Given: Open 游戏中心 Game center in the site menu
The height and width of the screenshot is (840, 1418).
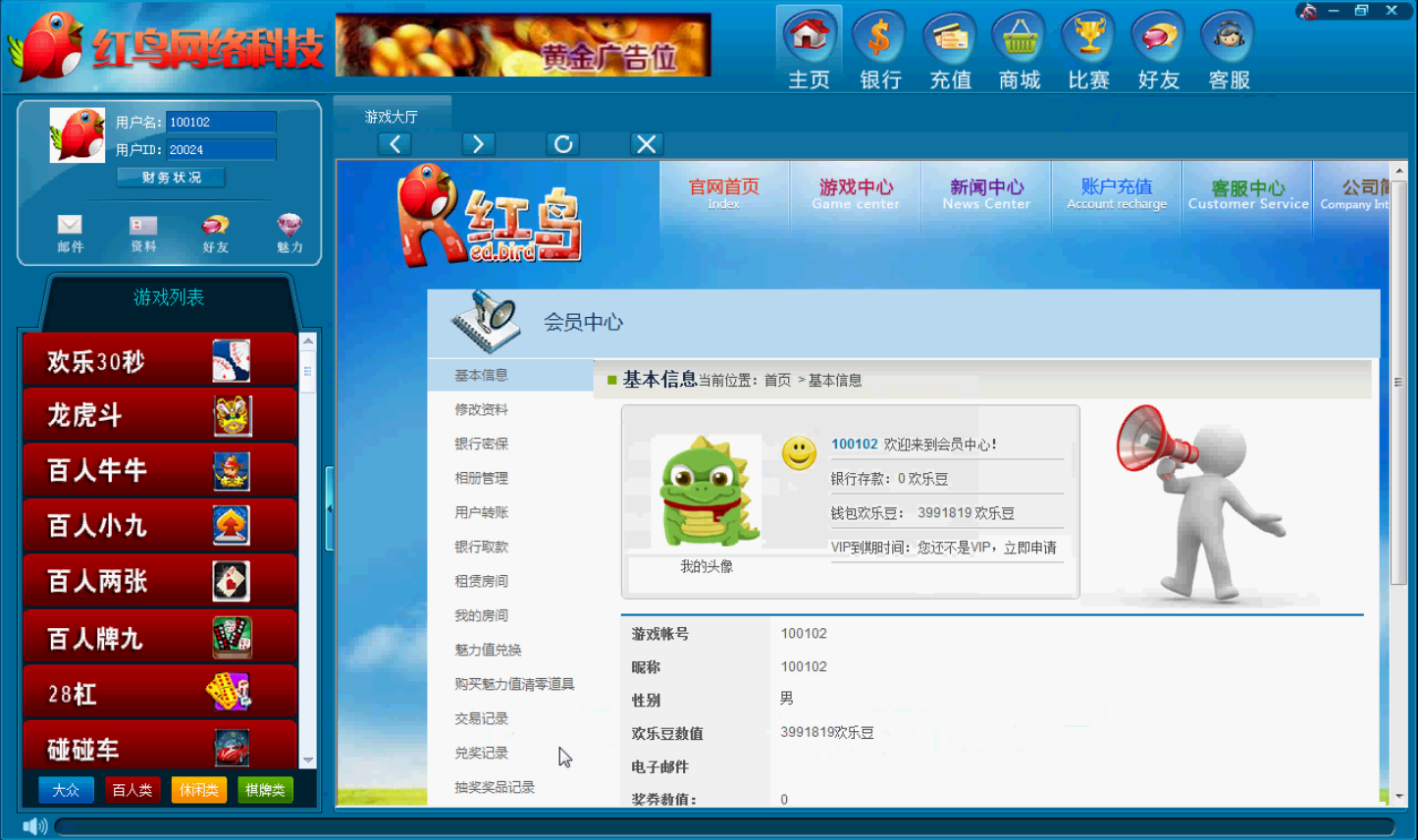Looking at the screenshot, I should tap(856, 194).
